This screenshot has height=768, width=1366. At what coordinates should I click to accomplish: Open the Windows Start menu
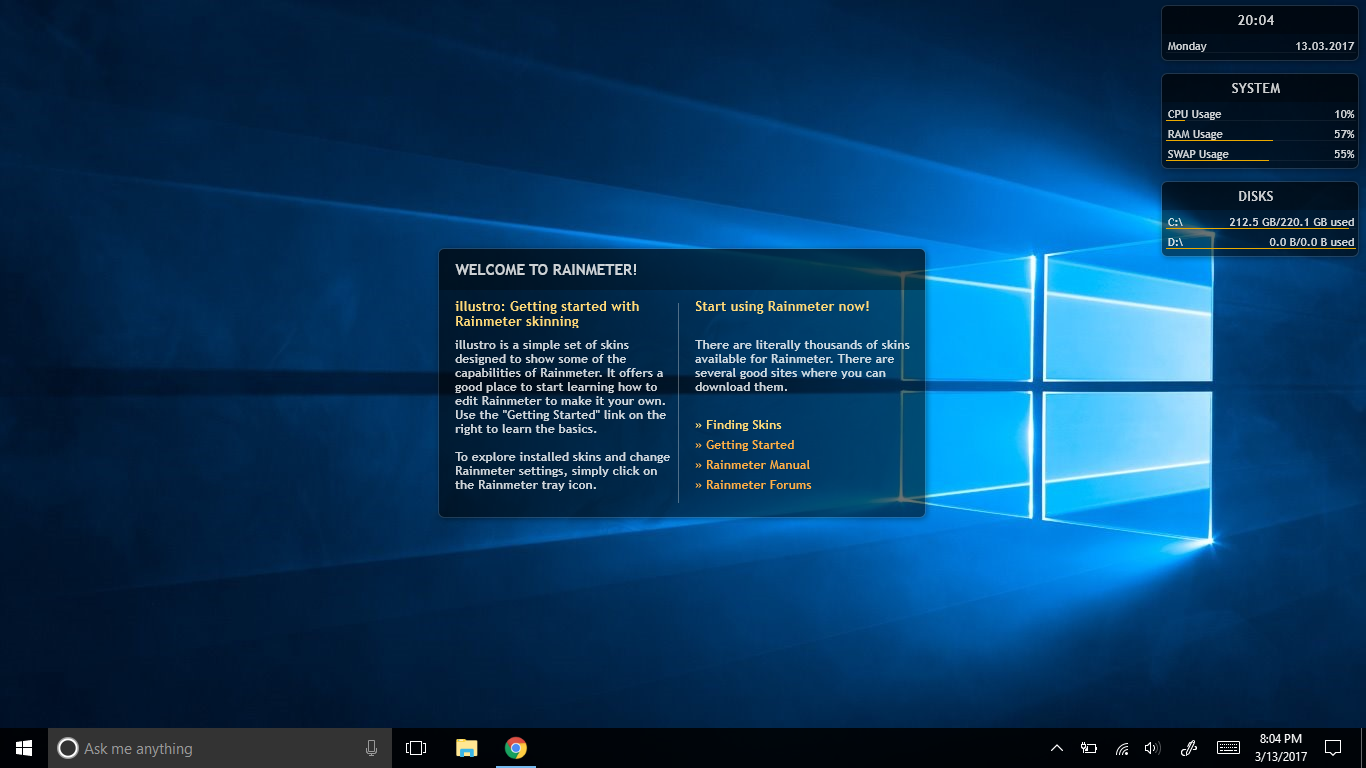(24, 748)
